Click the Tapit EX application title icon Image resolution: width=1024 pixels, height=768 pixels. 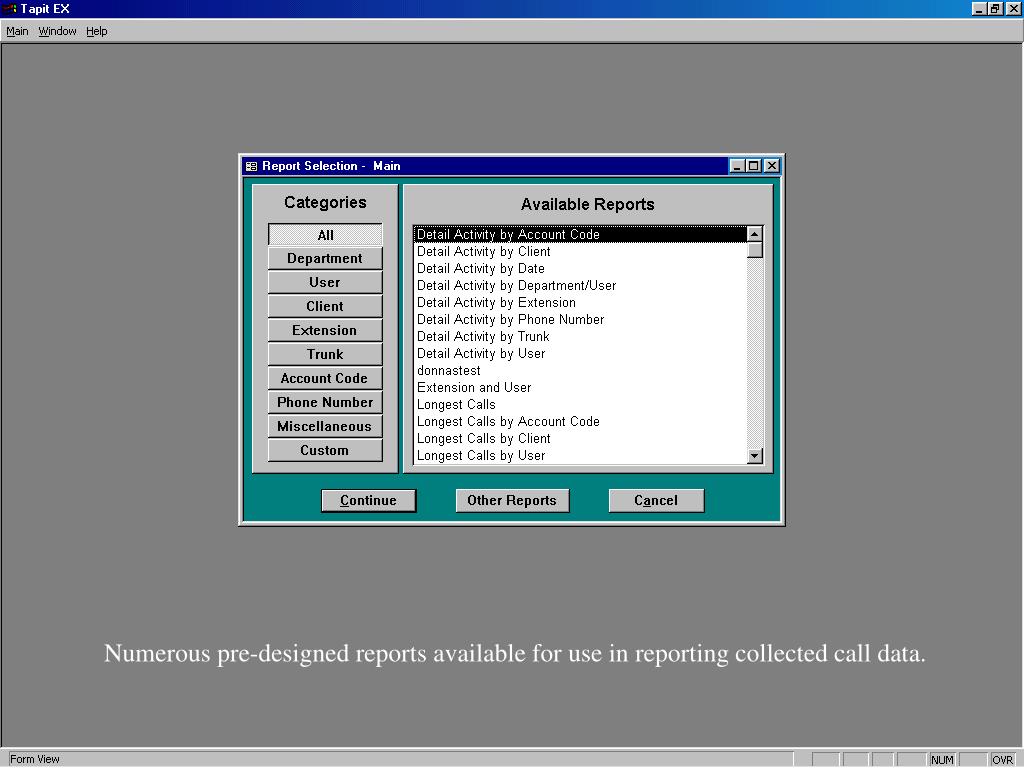[x=9, y=8]
